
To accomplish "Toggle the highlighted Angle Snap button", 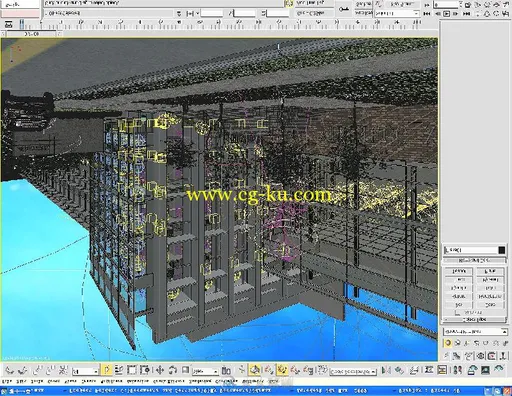I will [282, 370].
